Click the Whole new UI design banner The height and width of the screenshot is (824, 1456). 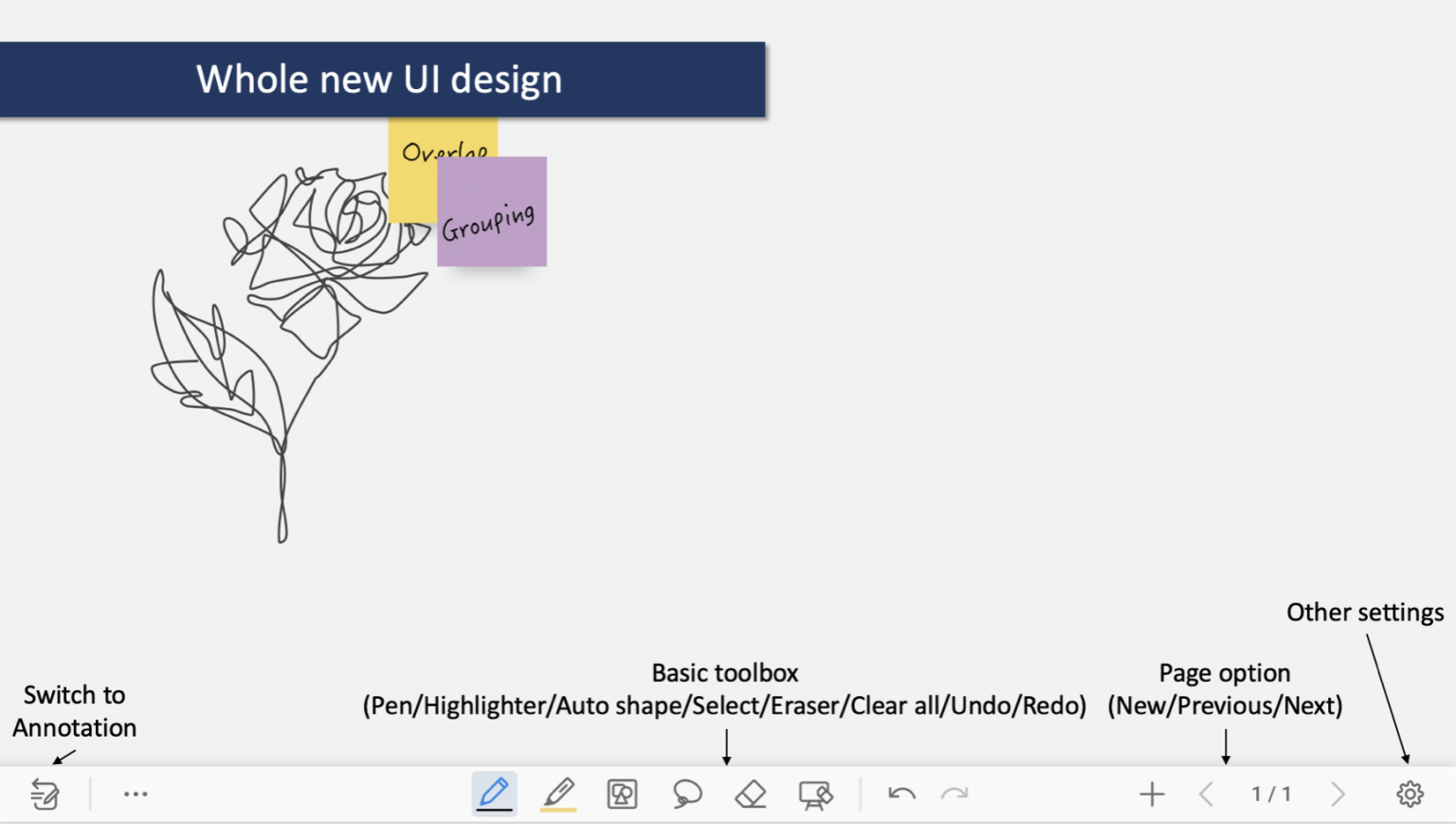[x=379, y=80]
